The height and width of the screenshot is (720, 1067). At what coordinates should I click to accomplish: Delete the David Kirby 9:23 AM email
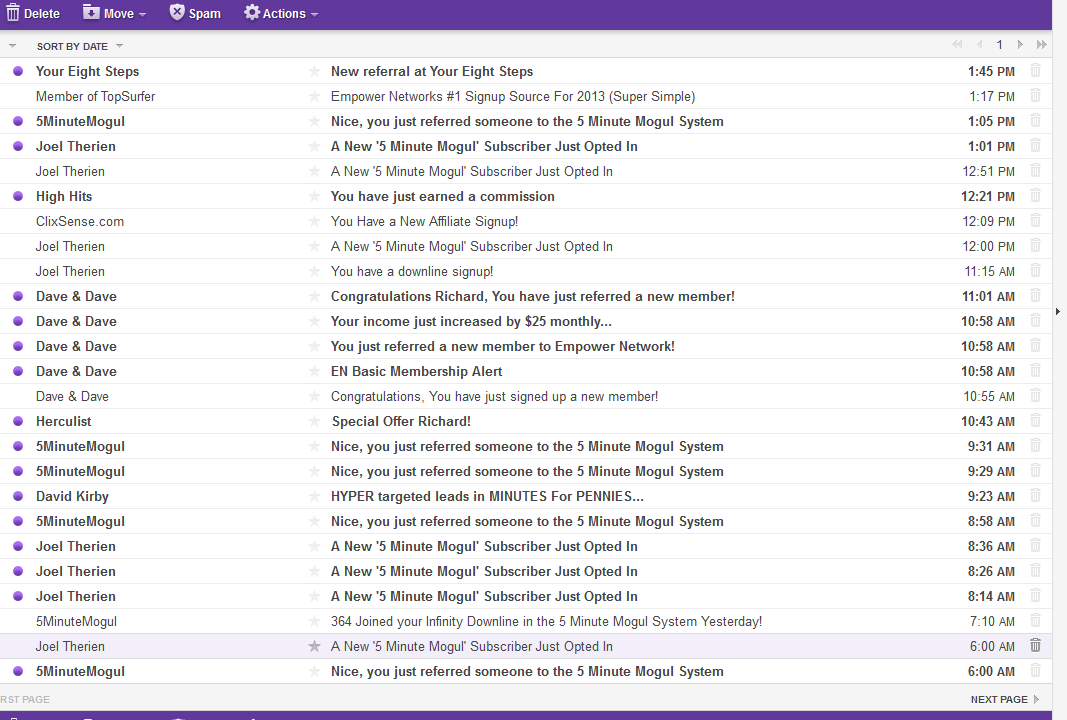click(x=1035, y=495)
